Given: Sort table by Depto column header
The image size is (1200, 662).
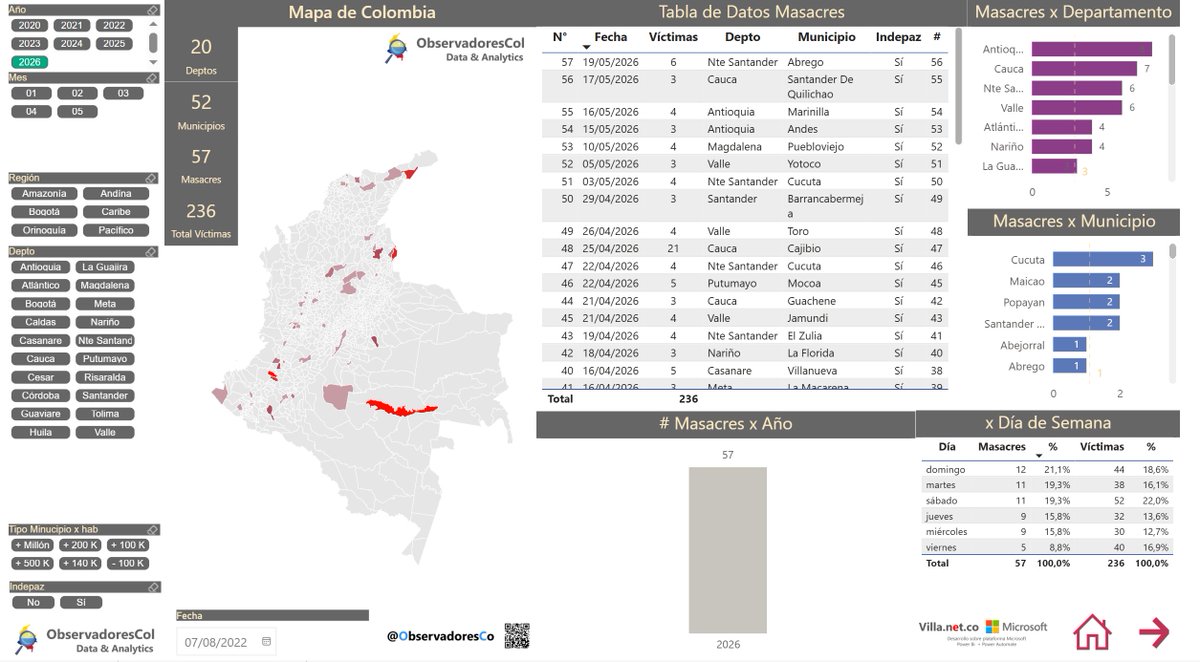Looking at the screenshot, I should click(x=742, y=36).
